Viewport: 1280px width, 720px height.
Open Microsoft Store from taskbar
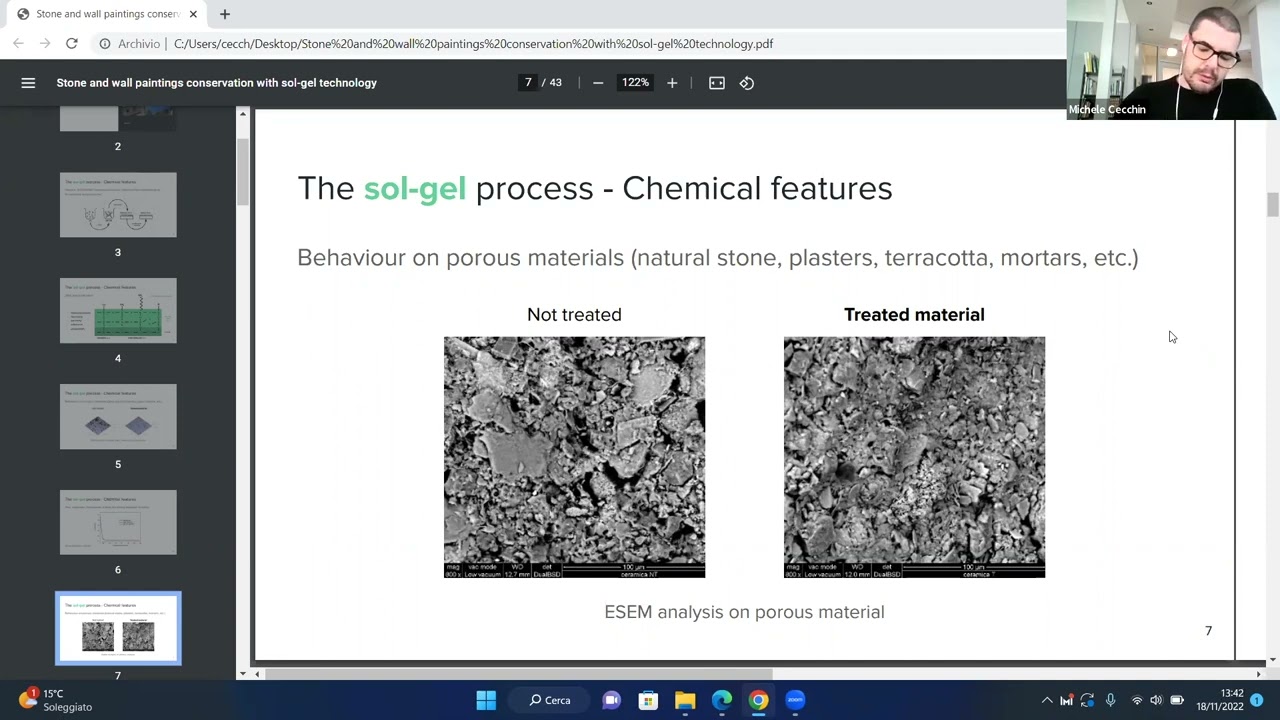(x=648, y=700)
